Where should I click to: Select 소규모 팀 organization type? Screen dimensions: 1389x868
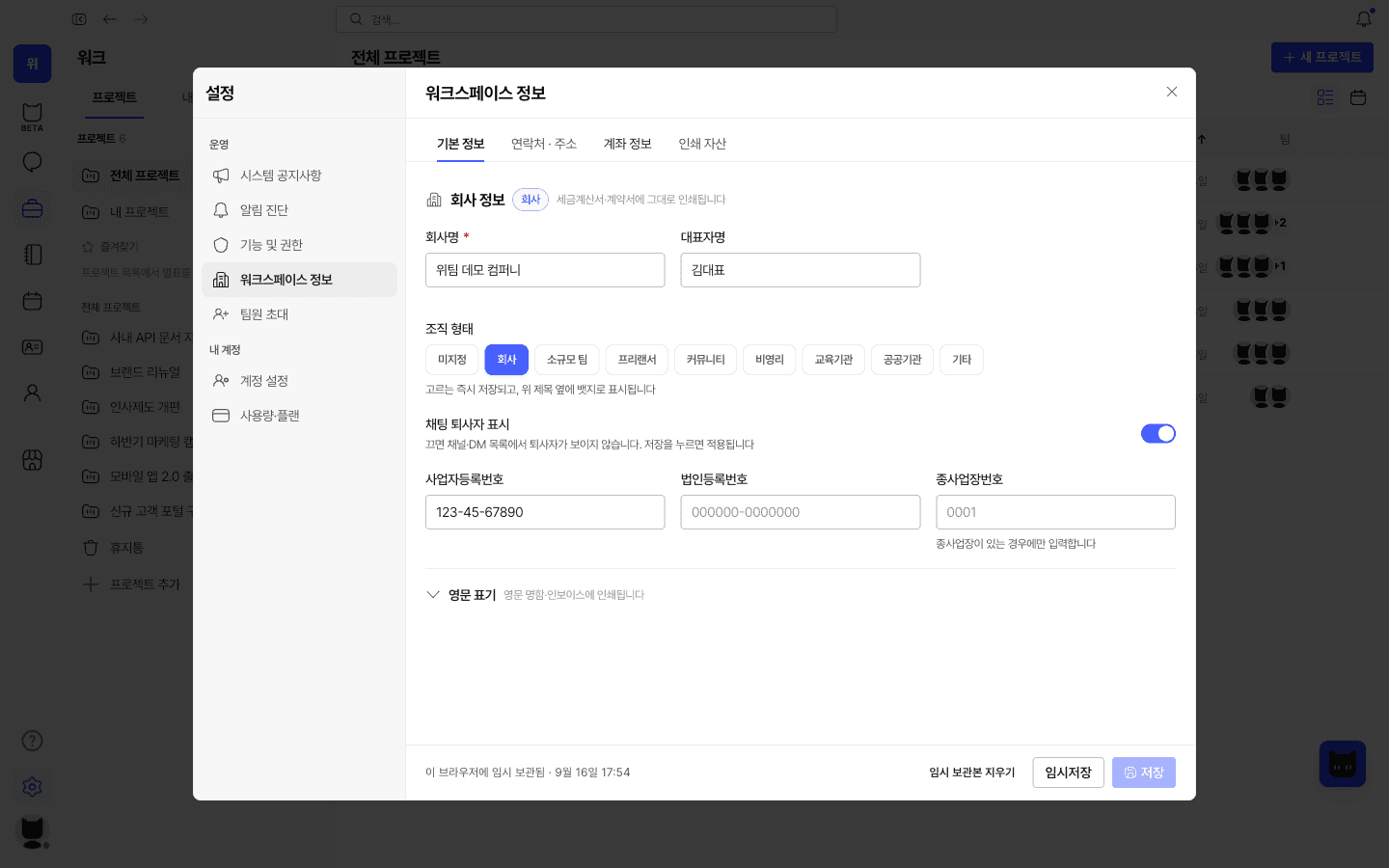(567, 360)
